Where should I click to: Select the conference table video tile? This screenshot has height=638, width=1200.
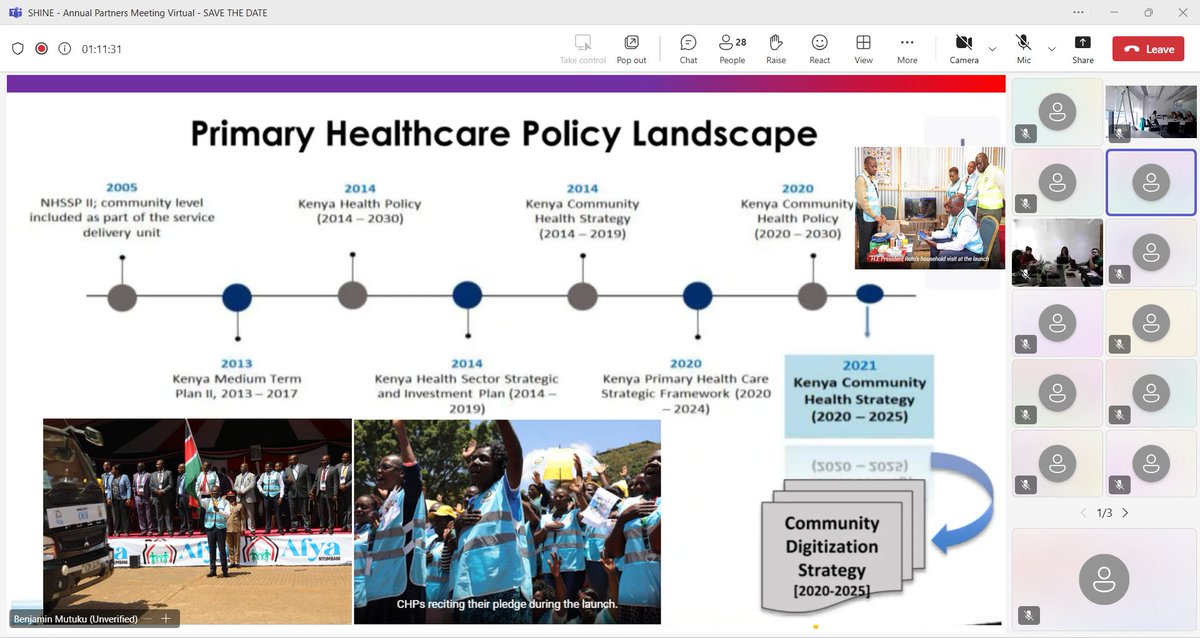click(1057, 252)
